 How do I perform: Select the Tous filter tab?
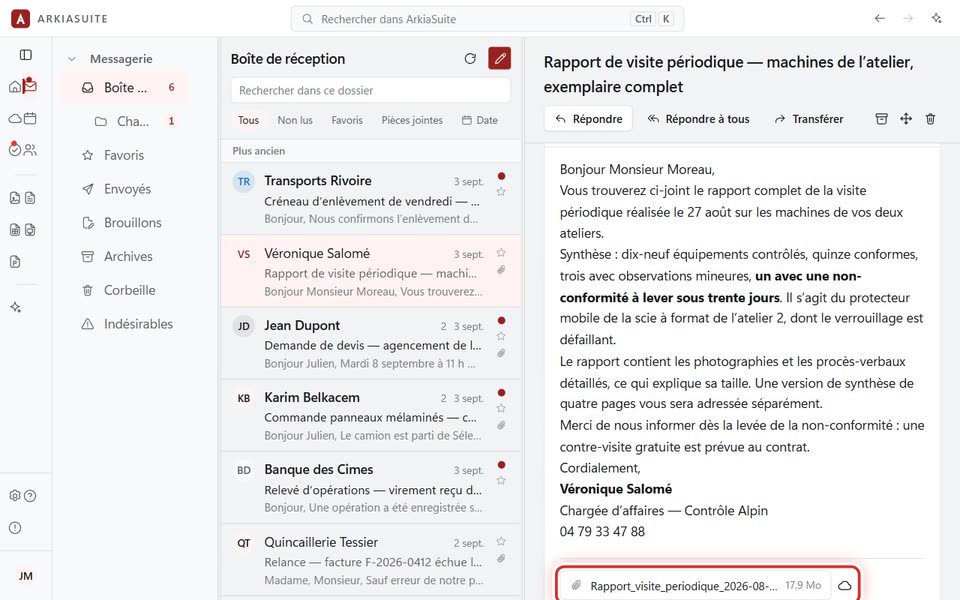click(248, 121)
